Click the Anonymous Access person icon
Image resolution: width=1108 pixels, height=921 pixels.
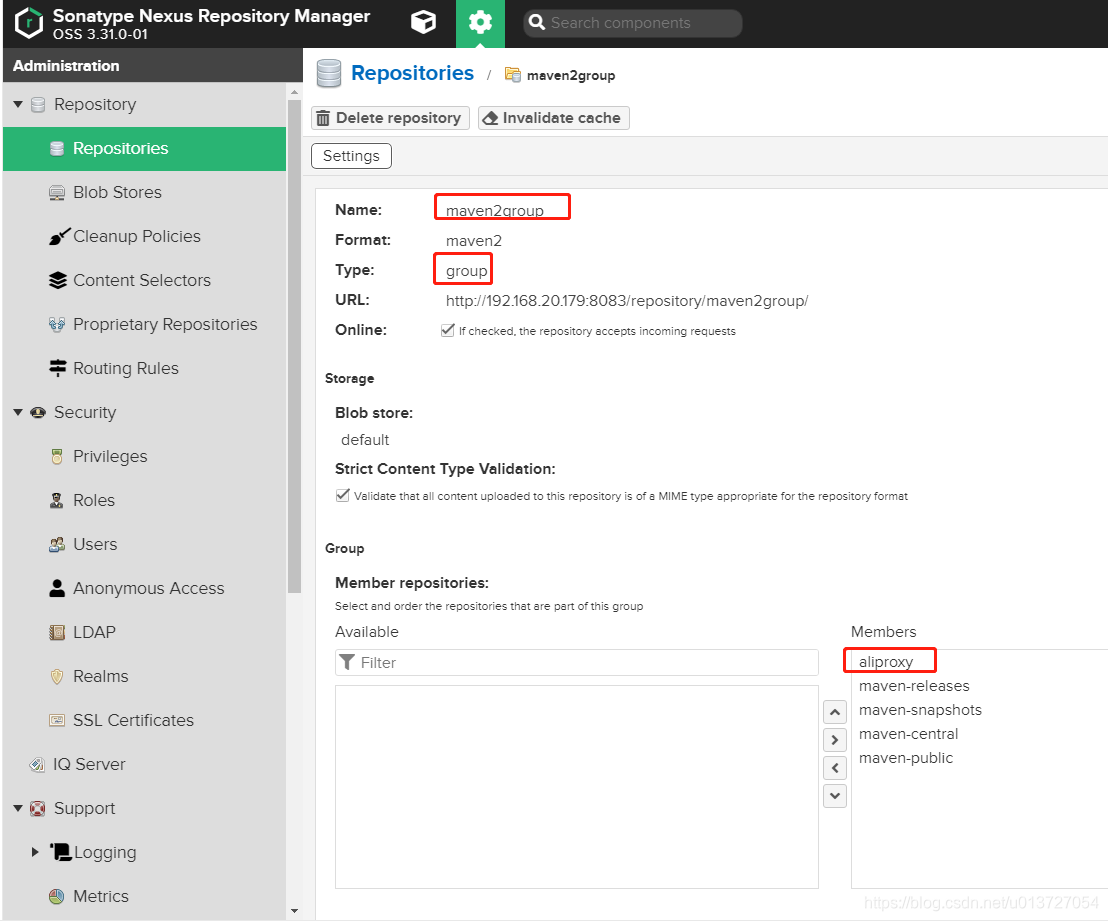[57, 588]
